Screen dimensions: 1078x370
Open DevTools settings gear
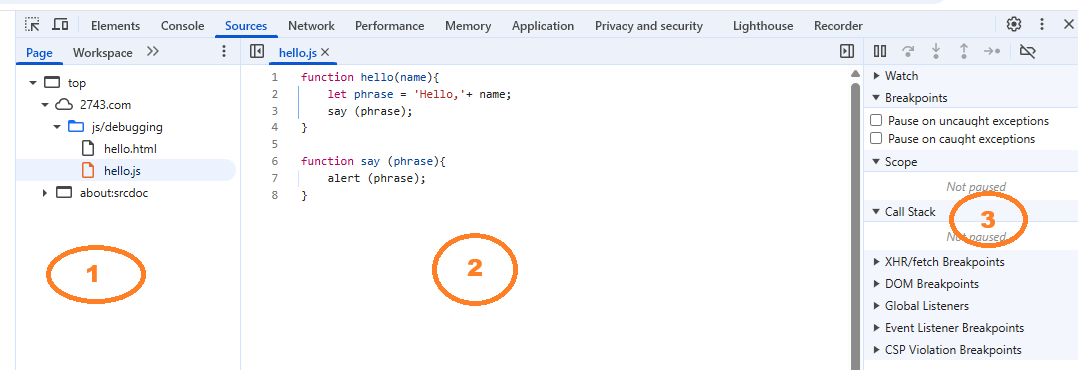1013,25
